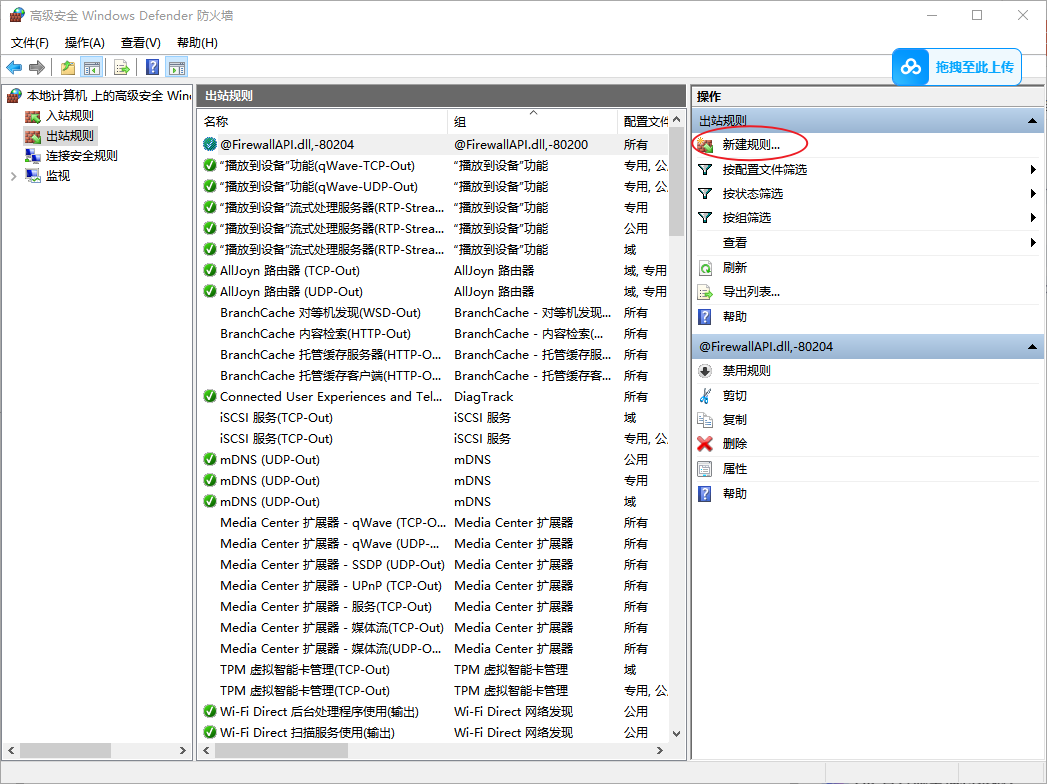This screenshot has height=784, width=1047.
Task: Select rule AllJoyn 路由器 (TCP-Out)
Action: click(x=434, y=270)
